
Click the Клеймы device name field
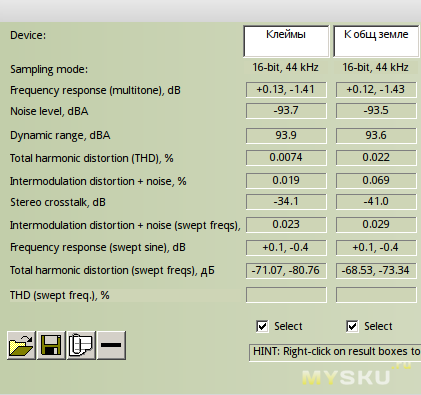pos(286,41)
